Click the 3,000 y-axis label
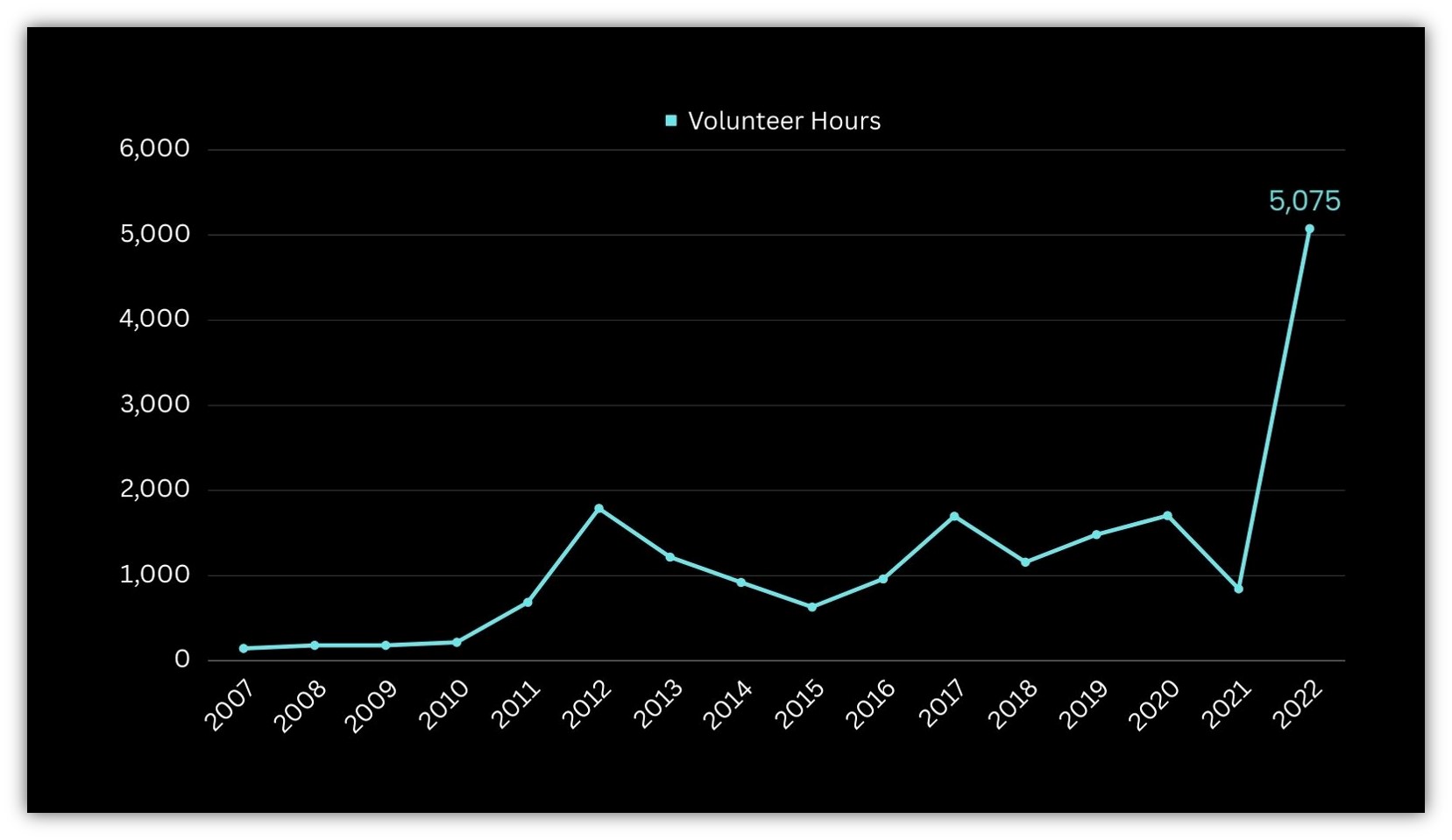The width and height of the screenshot is (1452, 840). tap(154, 404)
